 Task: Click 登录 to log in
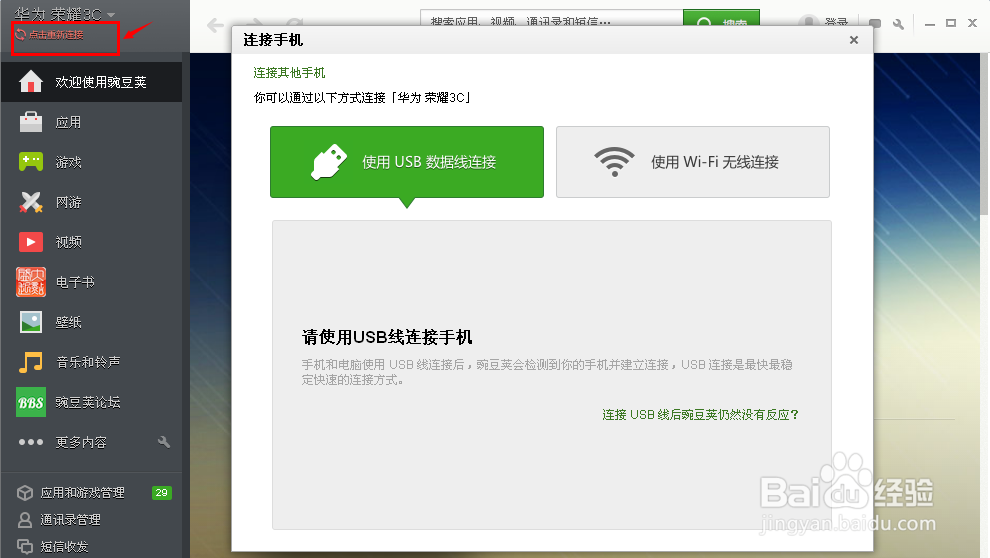[x=837, y=23]
